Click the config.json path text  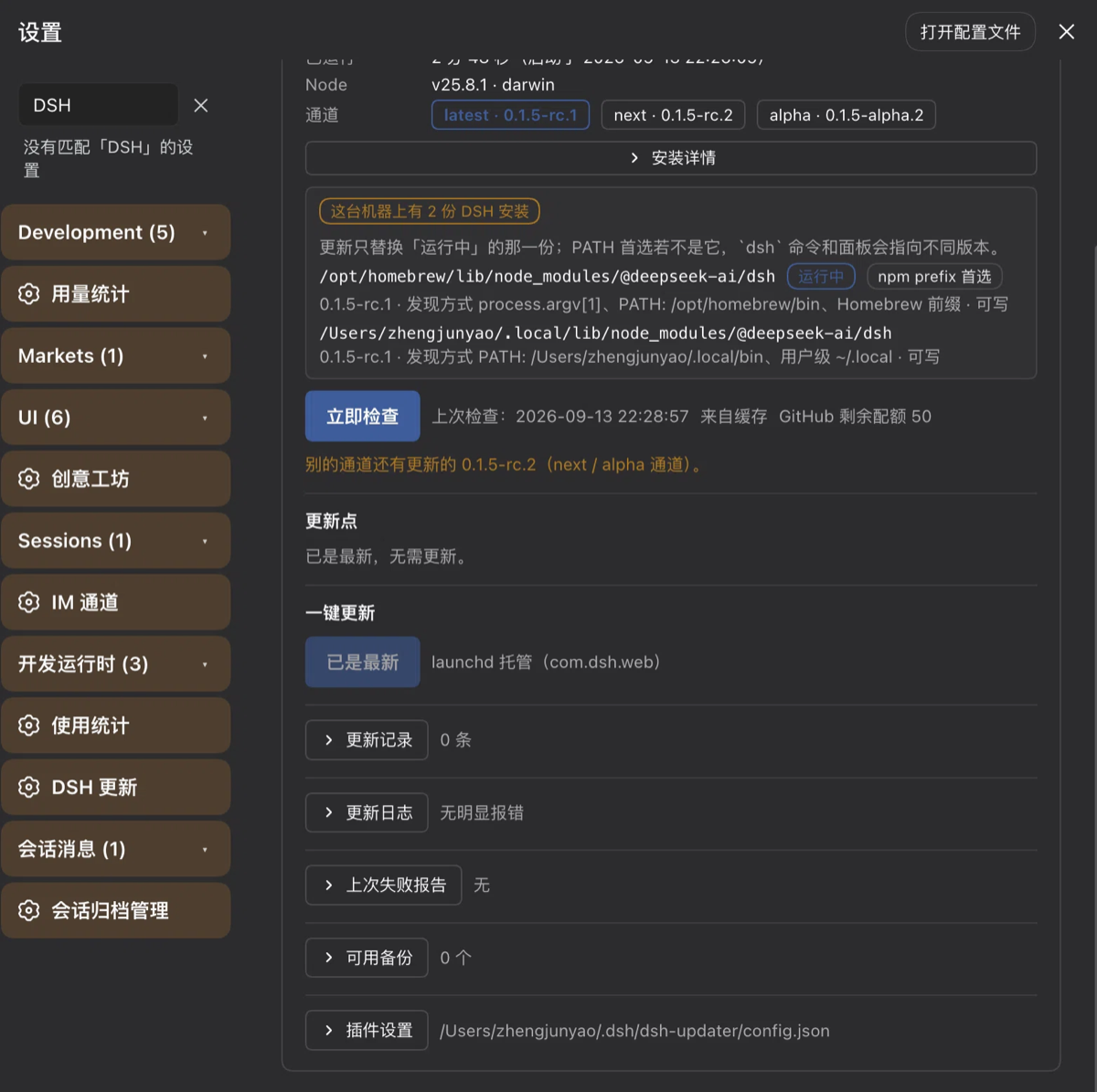634,1031
